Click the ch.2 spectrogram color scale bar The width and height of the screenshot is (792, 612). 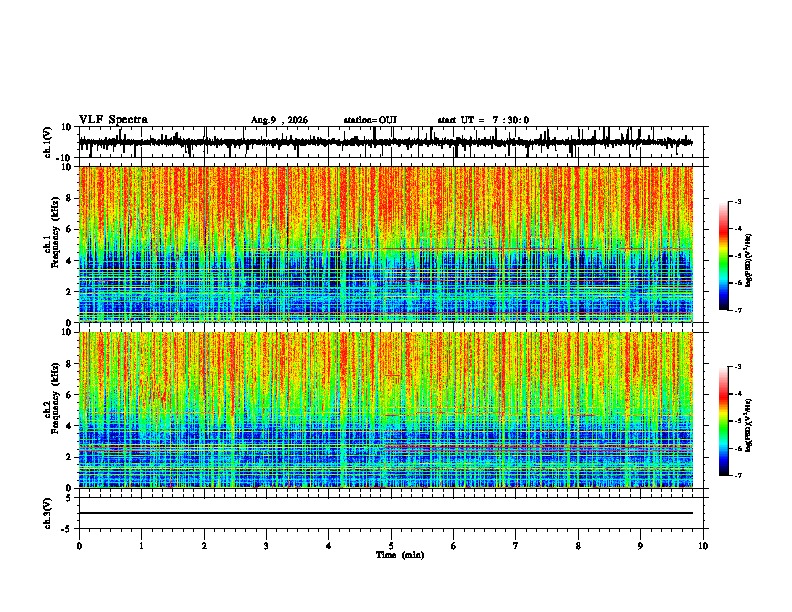coord(724,421)
